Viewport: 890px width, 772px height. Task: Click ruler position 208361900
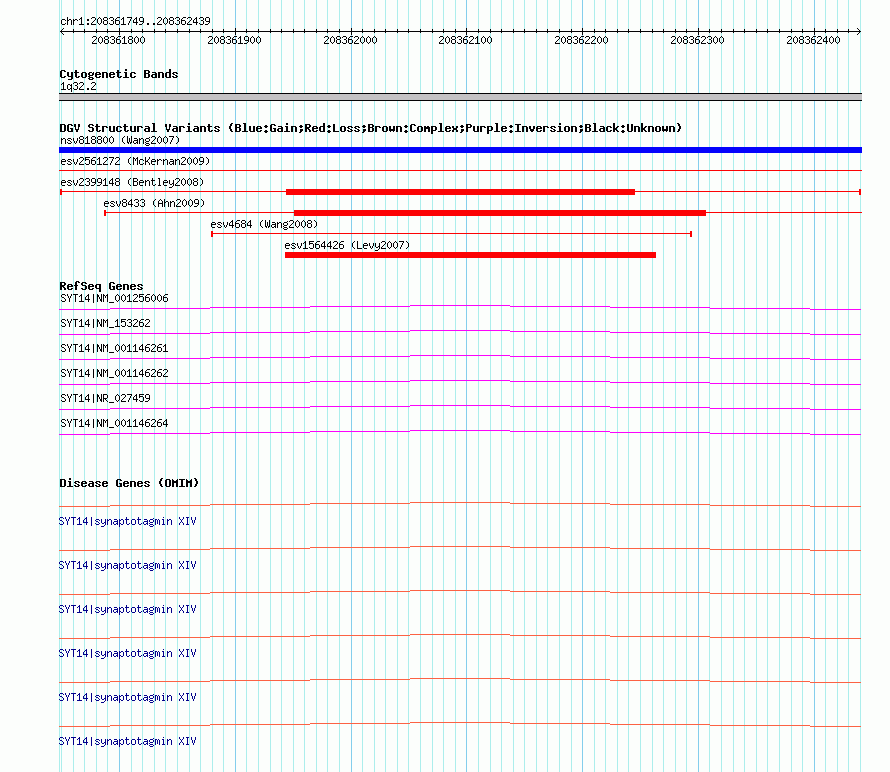tap(234, 40)
